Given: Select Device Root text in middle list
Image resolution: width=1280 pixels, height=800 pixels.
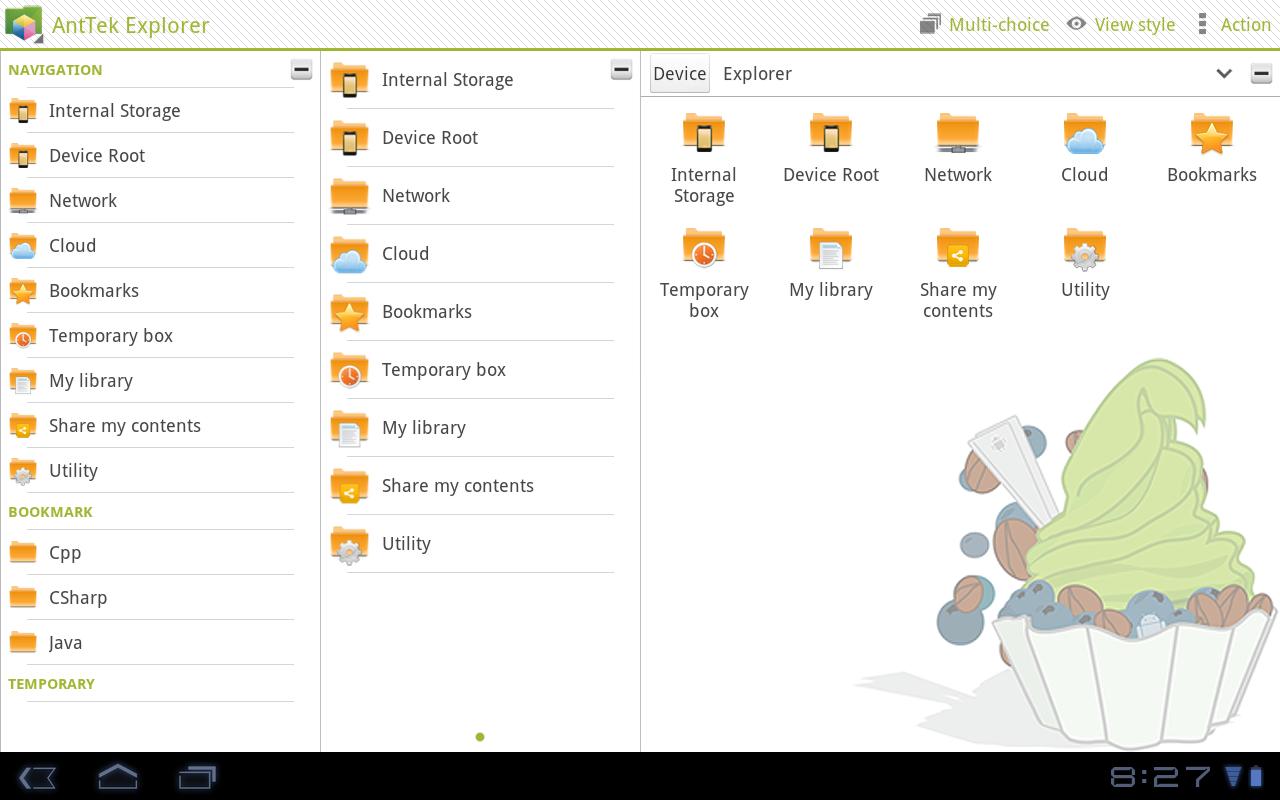Looking at the screenshot, I should tap(430, 138).
